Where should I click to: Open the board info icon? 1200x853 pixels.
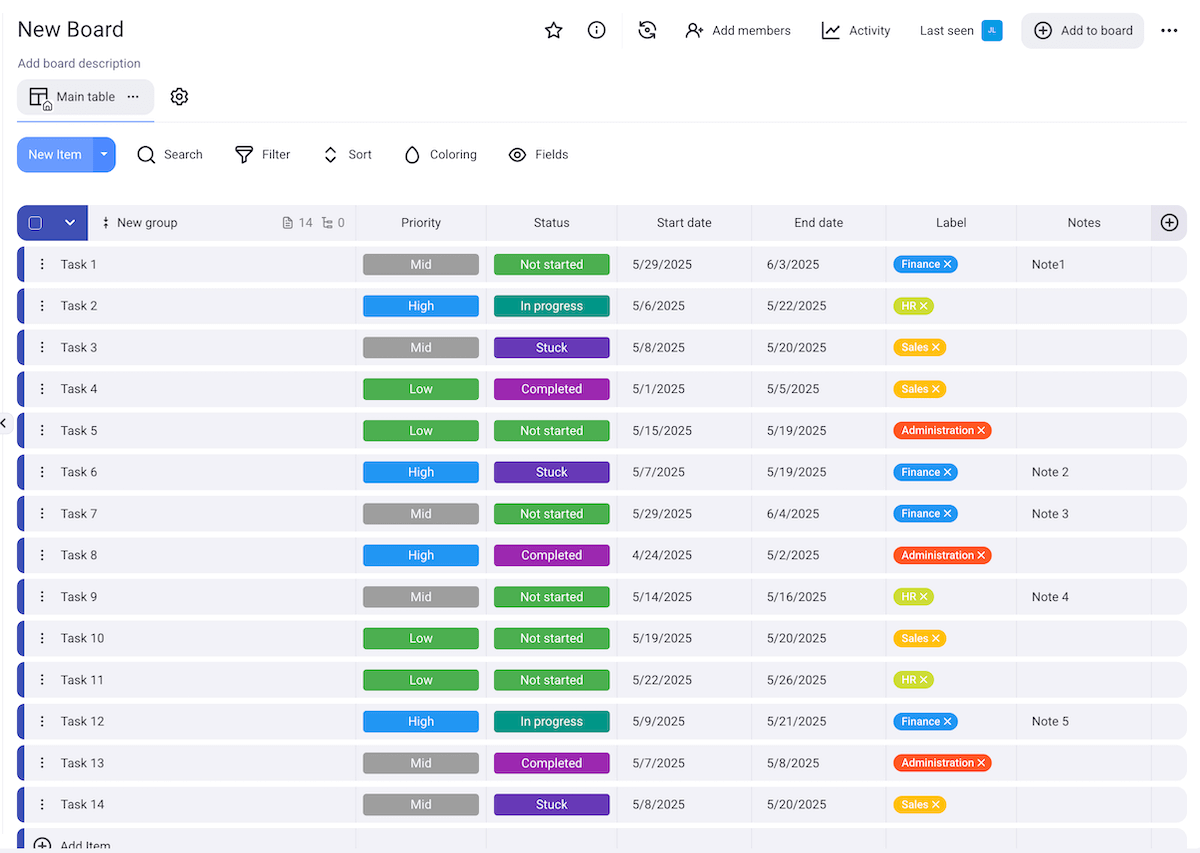point(597,30)
